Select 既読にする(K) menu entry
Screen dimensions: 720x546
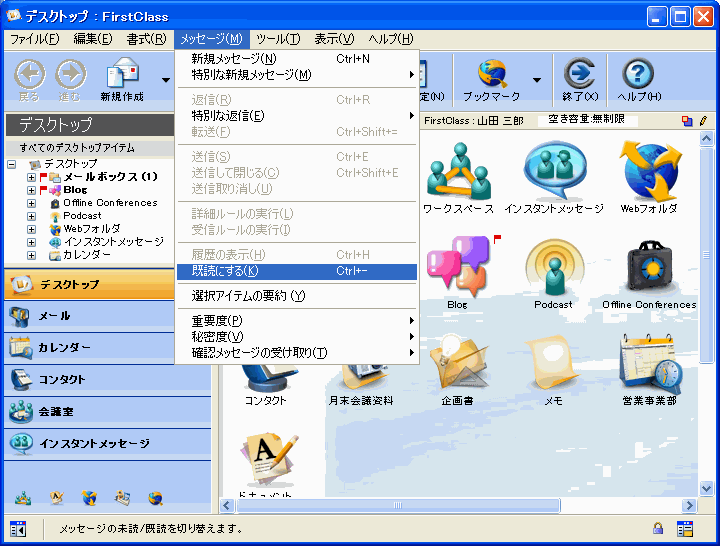[x=296, y=271]
